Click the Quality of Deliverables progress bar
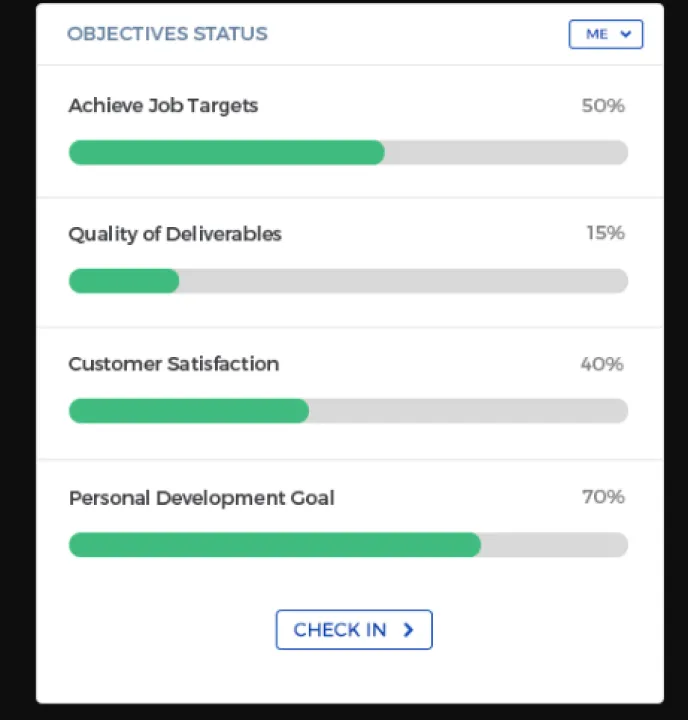This screenshot has width=688, height=720. 348,281
